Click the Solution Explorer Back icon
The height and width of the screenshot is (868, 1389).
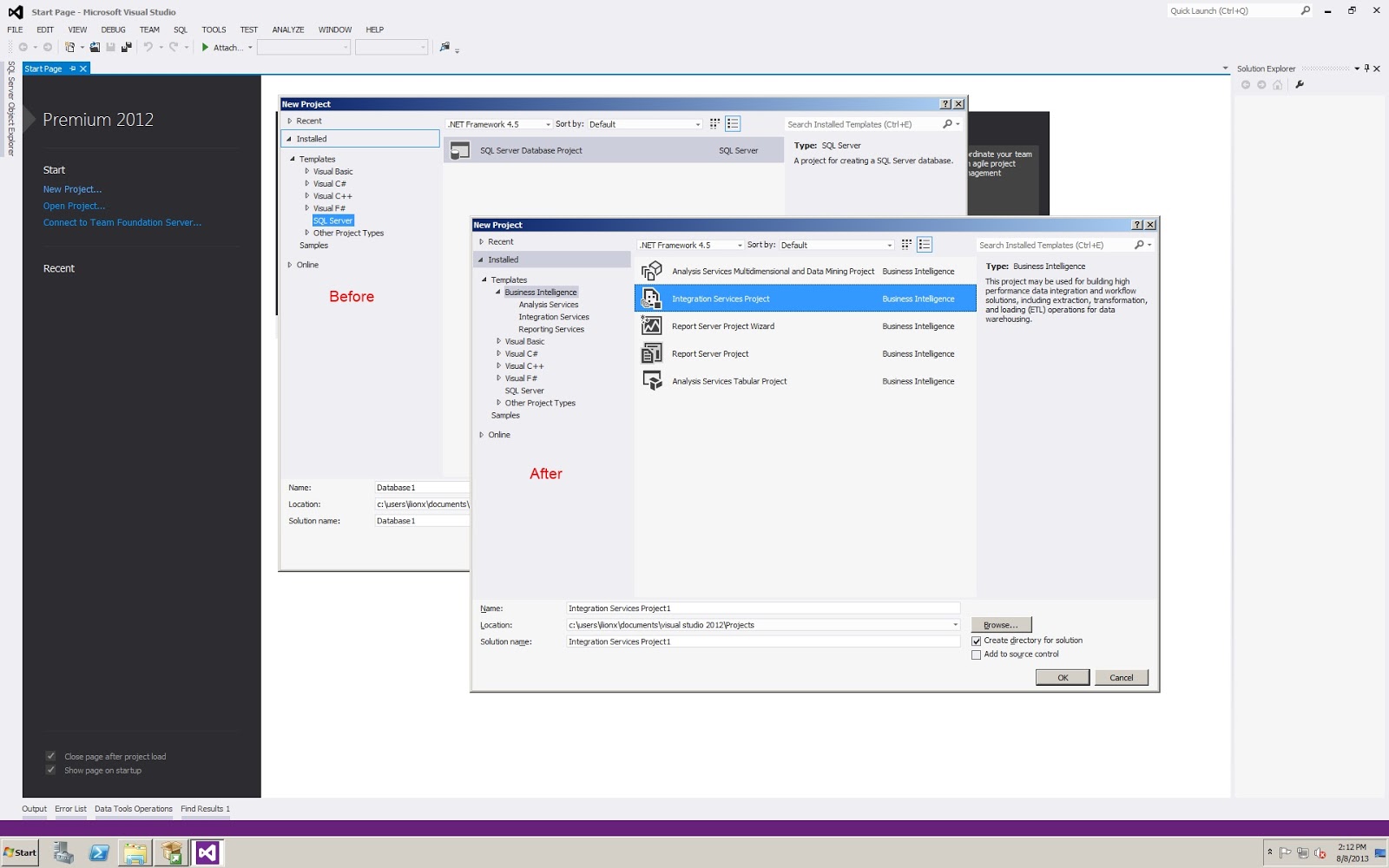[x=1246, y=84]
